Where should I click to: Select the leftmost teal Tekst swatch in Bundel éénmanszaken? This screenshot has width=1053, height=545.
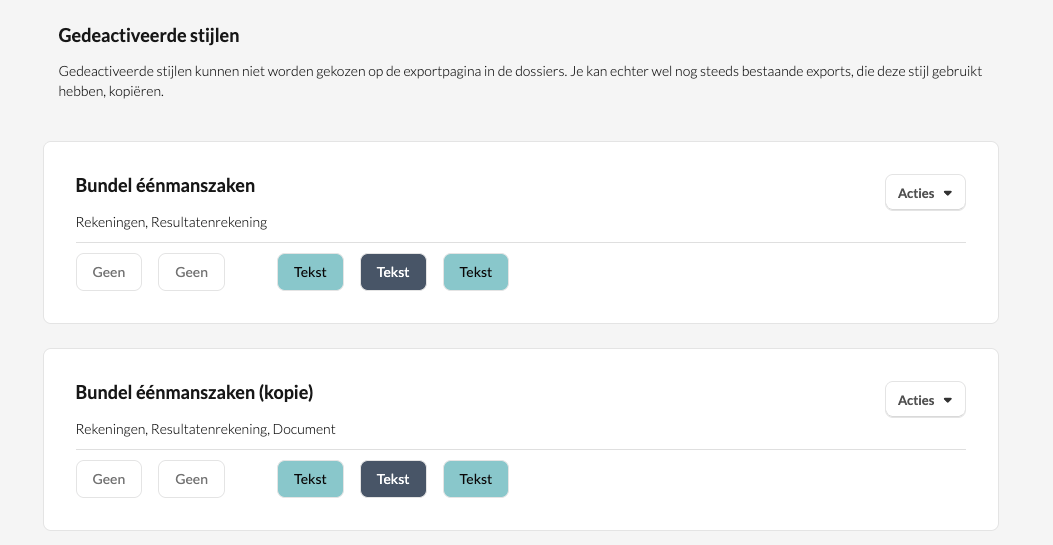(x=310, y=272)
